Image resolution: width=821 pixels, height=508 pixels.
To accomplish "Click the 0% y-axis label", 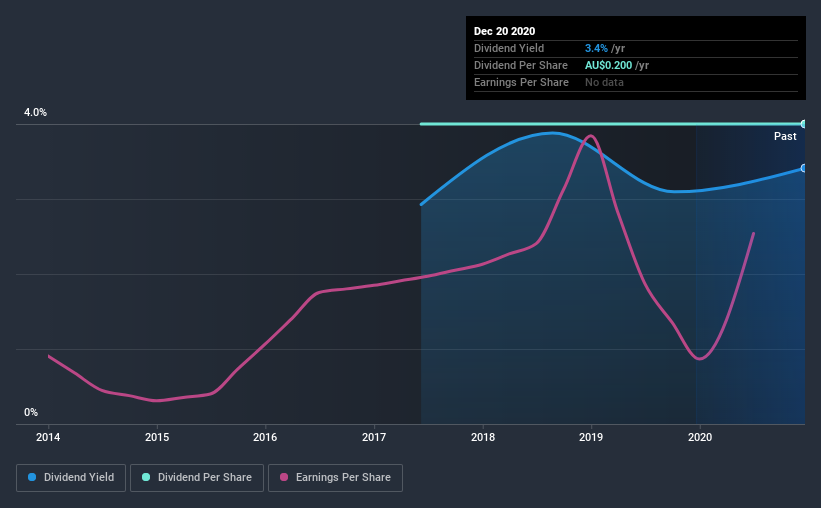I will 31,413.
